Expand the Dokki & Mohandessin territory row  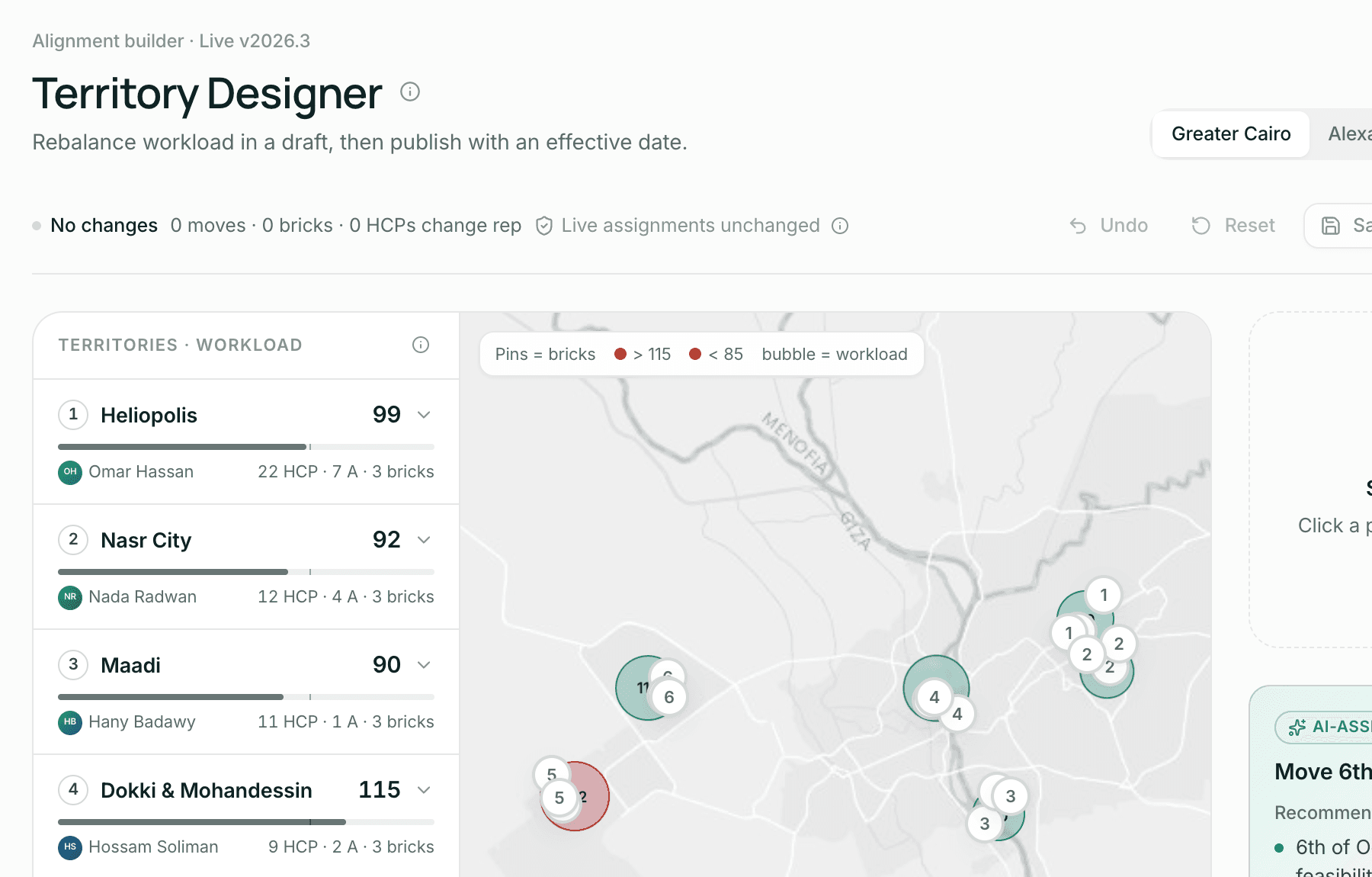point(425,790)
